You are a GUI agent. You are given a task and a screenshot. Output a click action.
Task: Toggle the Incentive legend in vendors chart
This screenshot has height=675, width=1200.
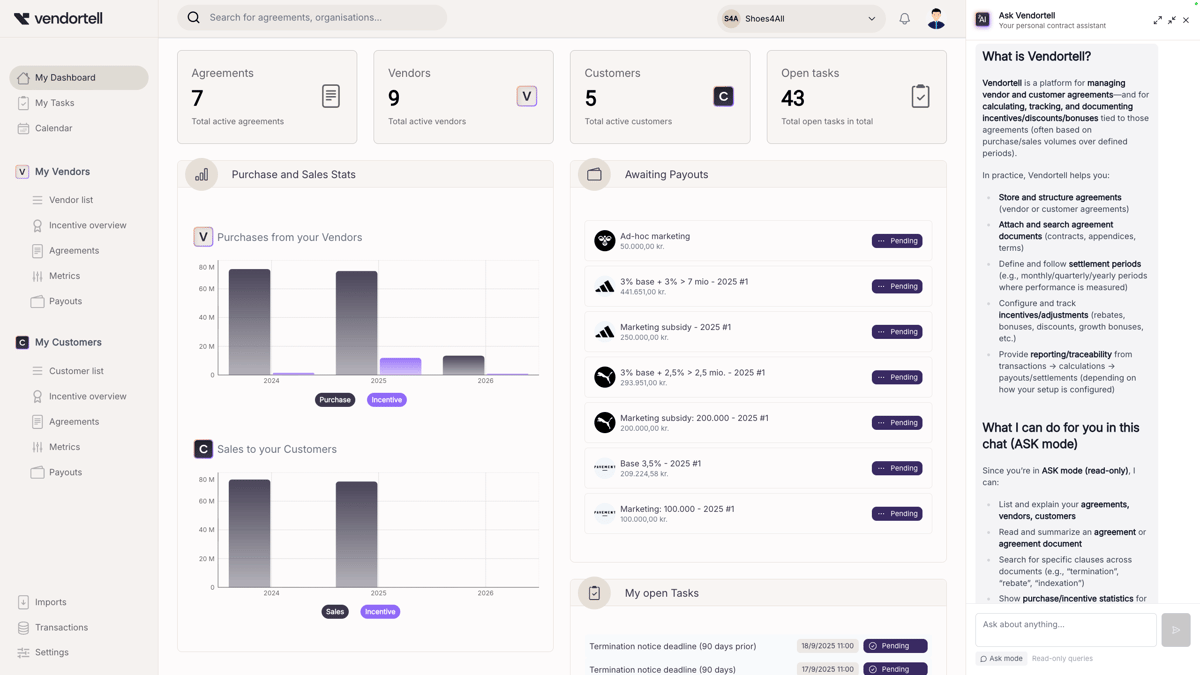386,400
